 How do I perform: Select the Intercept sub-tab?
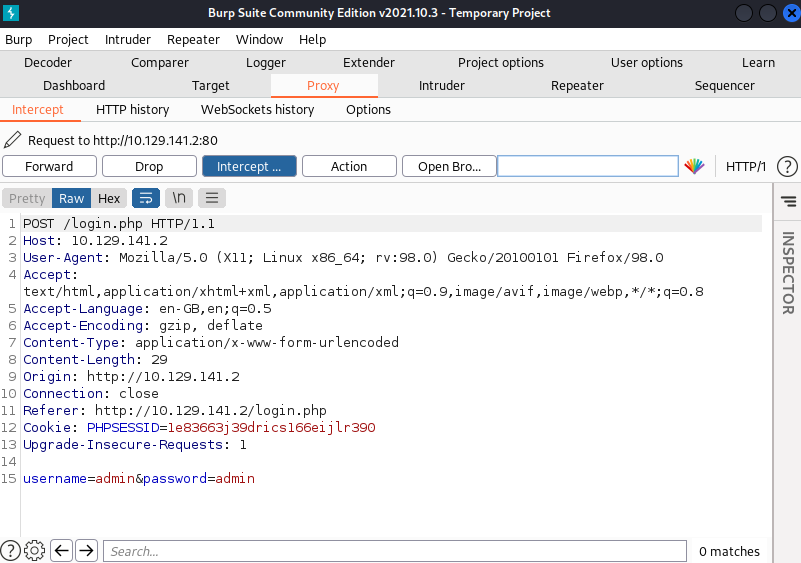38,109
